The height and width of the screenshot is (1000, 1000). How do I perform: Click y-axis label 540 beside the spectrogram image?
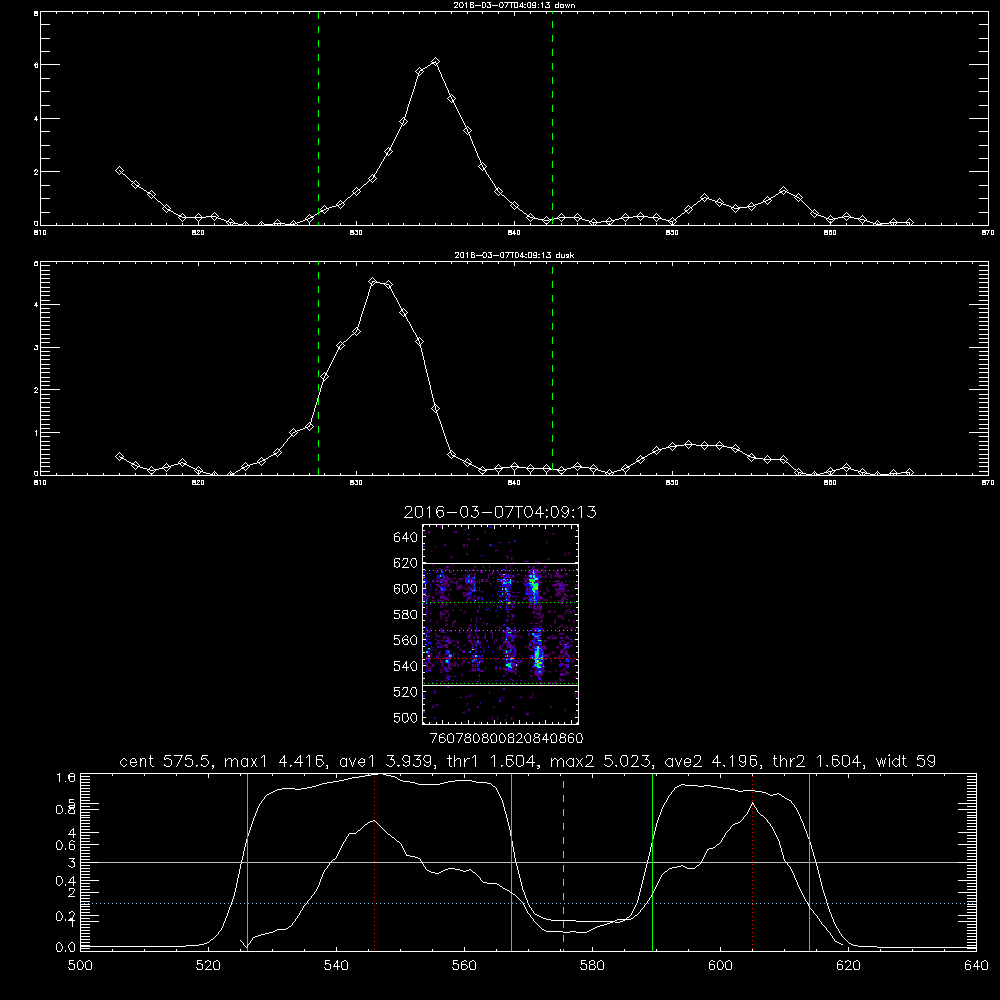pos(406,666)
